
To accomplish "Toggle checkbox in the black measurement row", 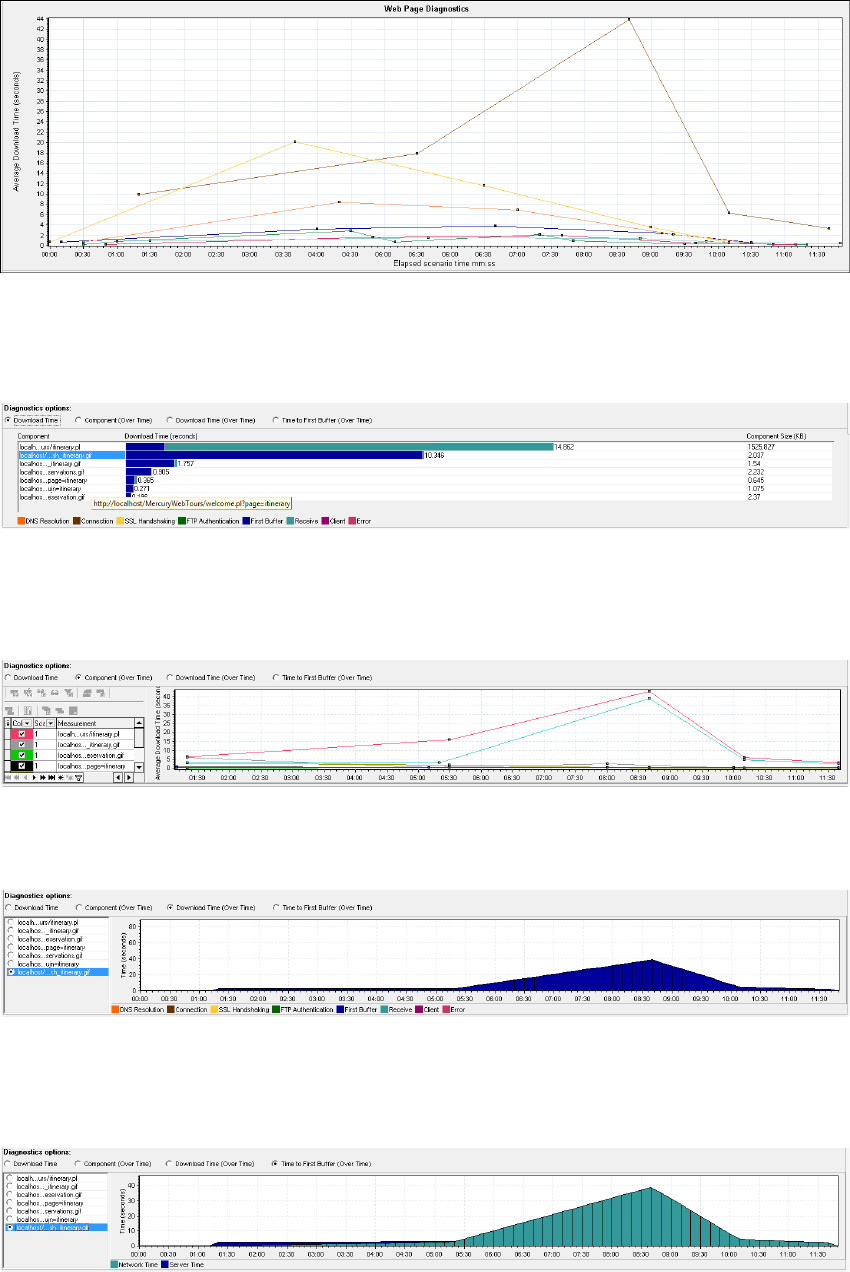I will click(x=22, y=766).
